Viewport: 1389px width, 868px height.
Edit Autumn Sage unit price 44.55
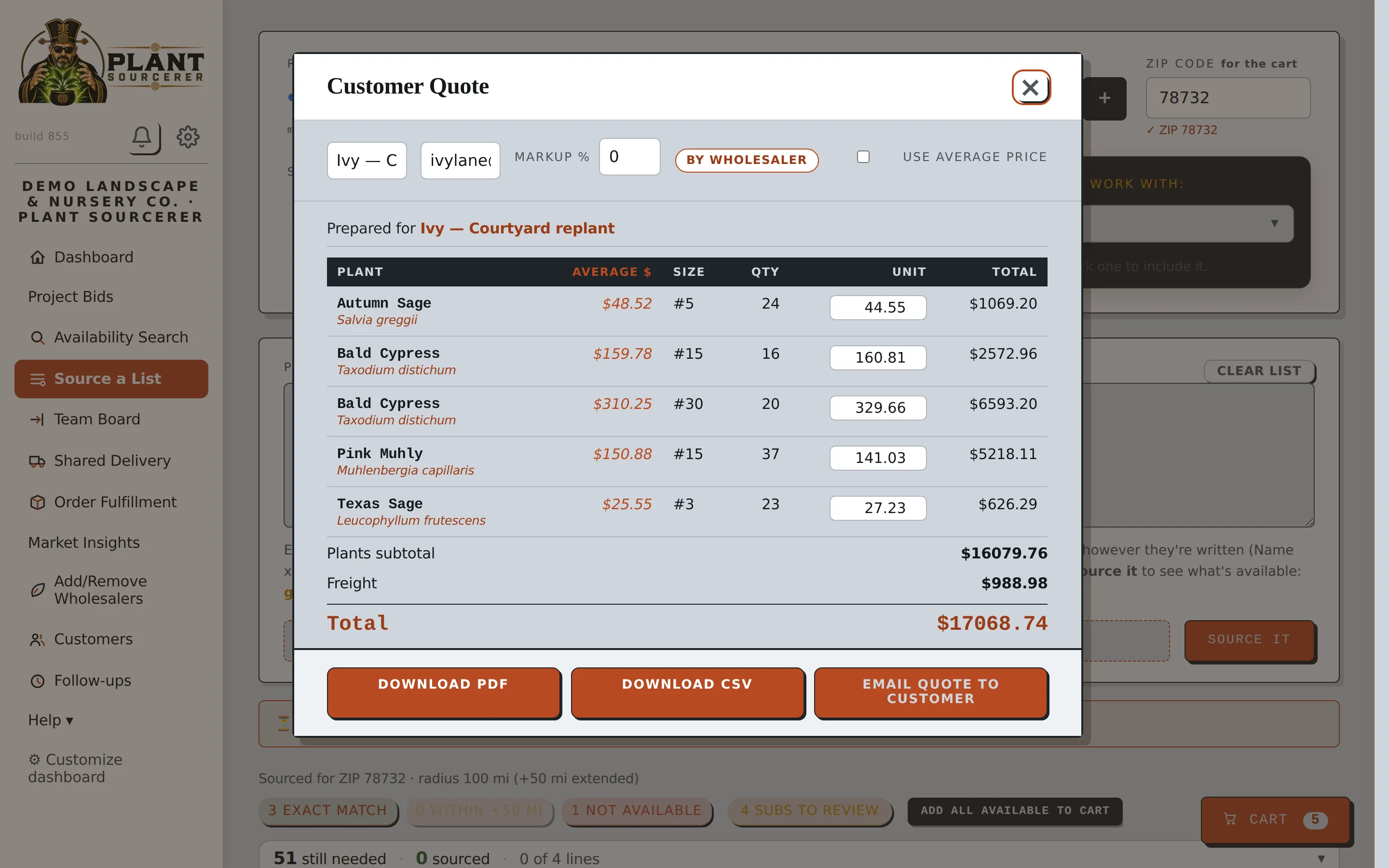click(x=878, y=308)
